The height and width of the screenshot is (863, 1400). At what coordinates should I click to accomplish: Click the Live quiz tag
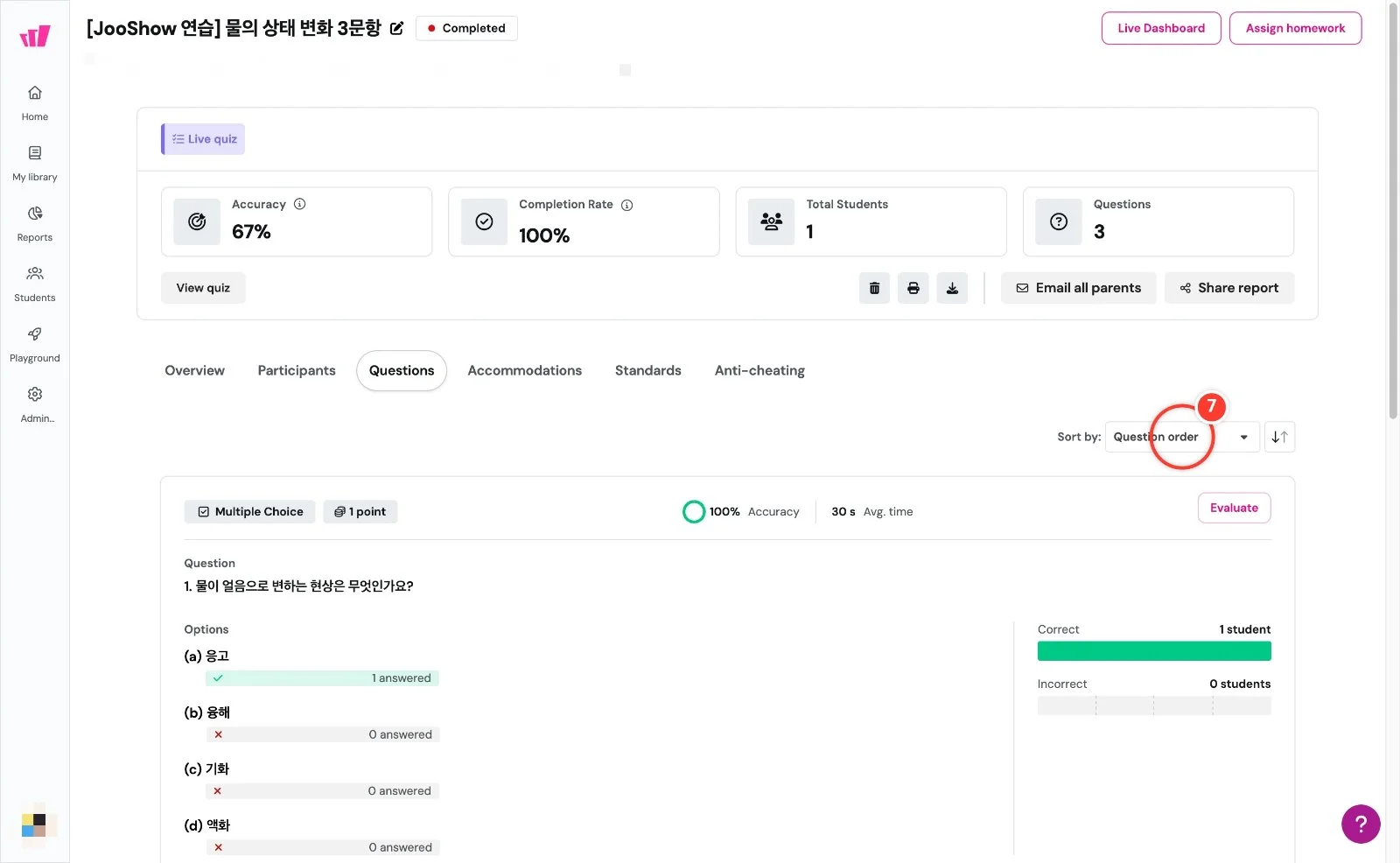[x=203, y=139]
